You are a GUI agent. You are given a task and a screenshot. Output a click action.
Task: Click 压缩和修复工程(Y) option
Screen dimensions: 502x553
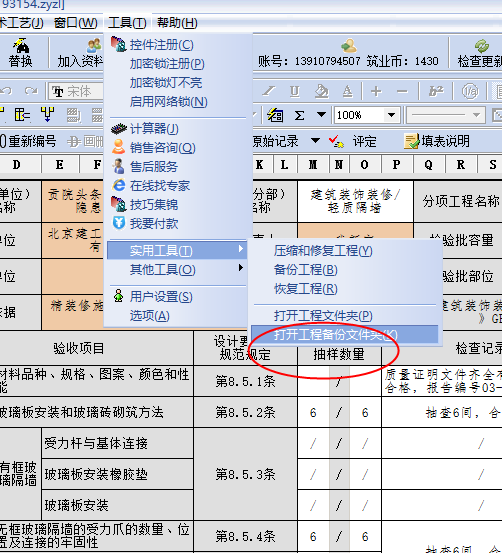coord(323,251)
